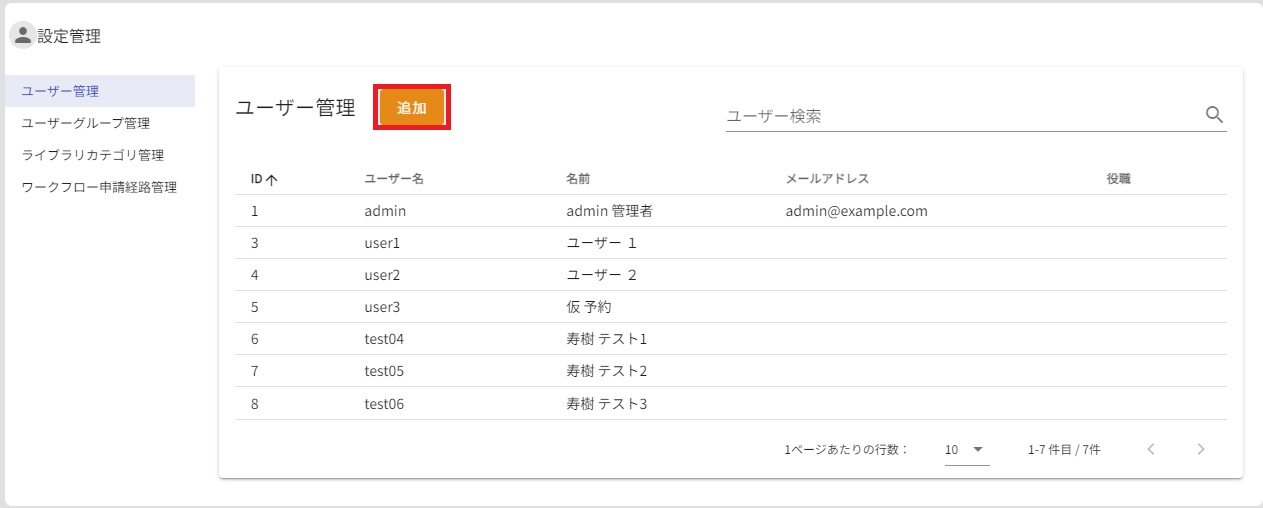1263x508 pixels.
Task: Open ユーザー管理 in the sidebar
Action: coord(60,91)
